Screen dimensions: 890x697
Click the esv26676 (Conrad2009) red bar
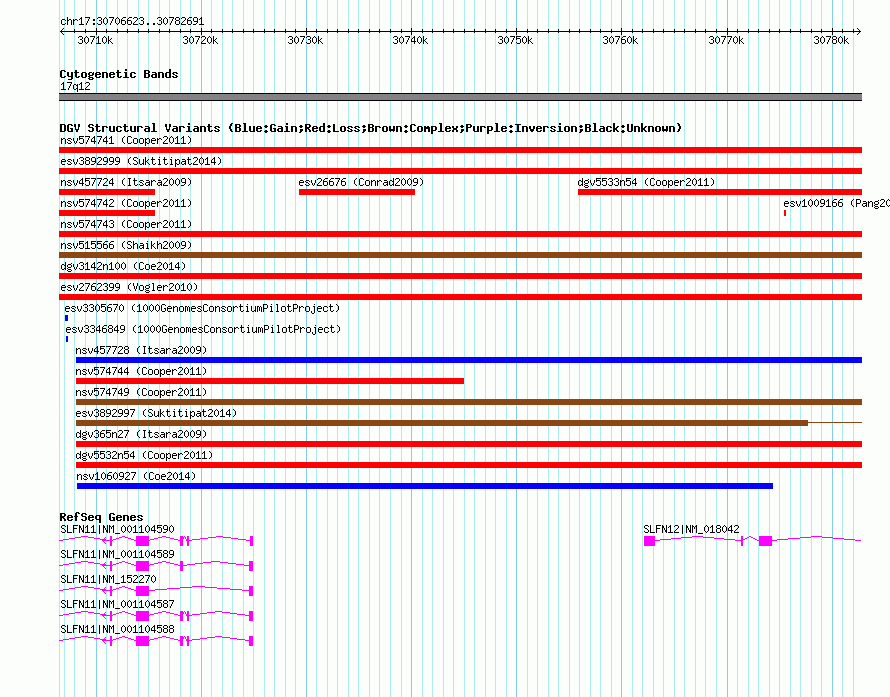point(356,192)
